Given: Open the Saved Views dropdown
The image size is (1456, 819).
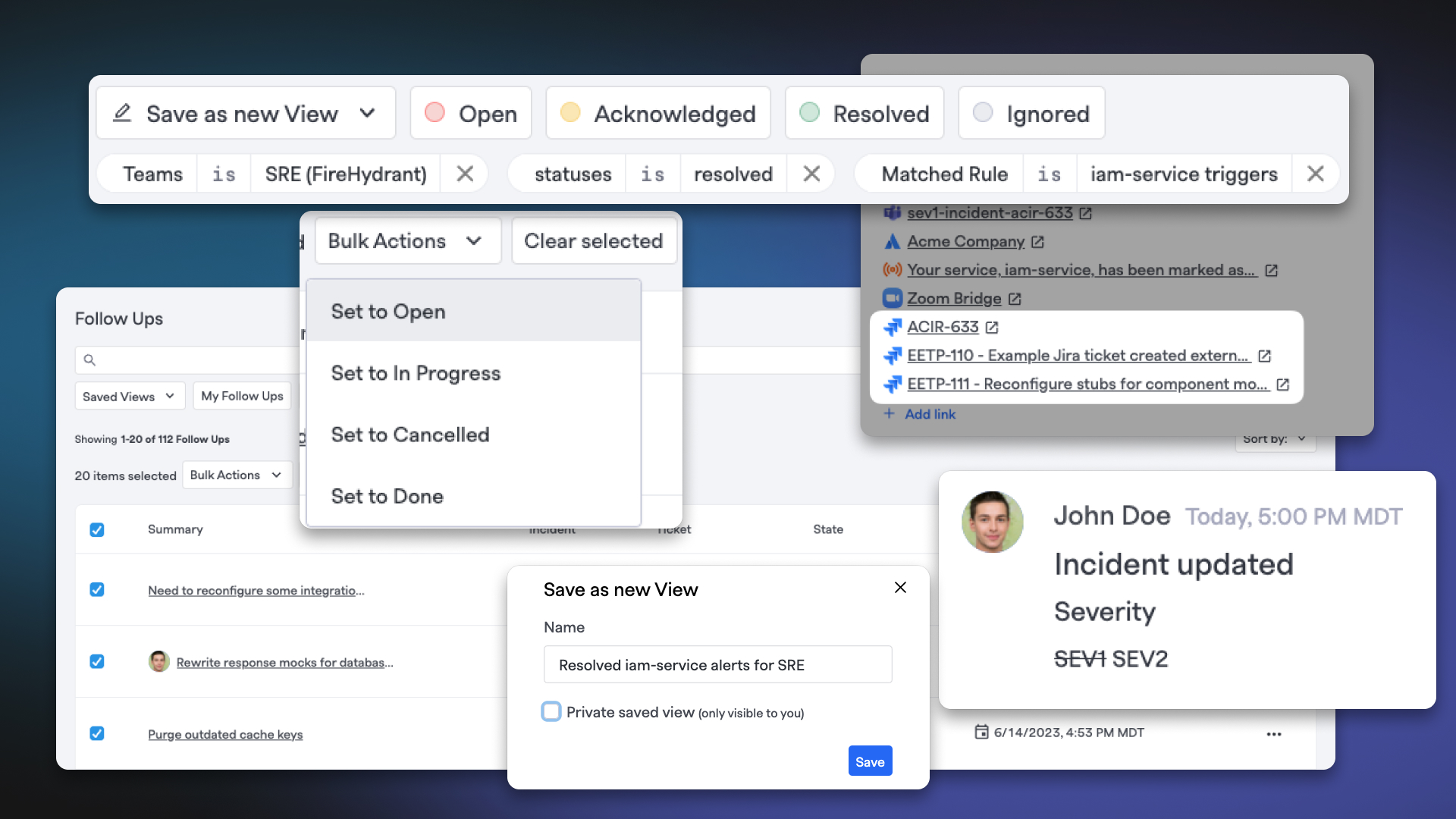Looking at the screenshot, I should coord(129,395).
